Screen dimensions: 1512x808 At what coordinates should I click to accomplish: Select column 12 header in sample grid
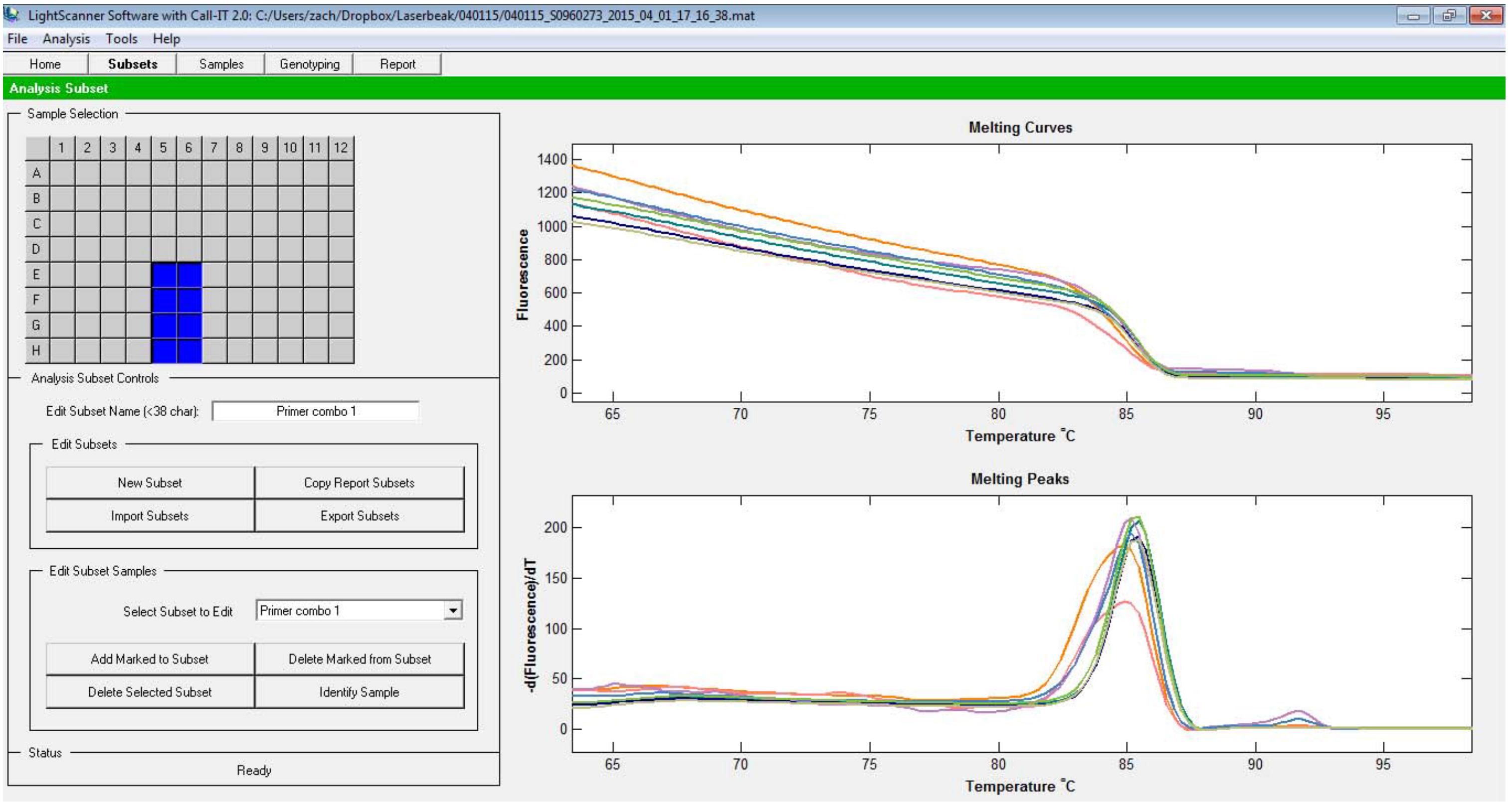pos(341,148)
